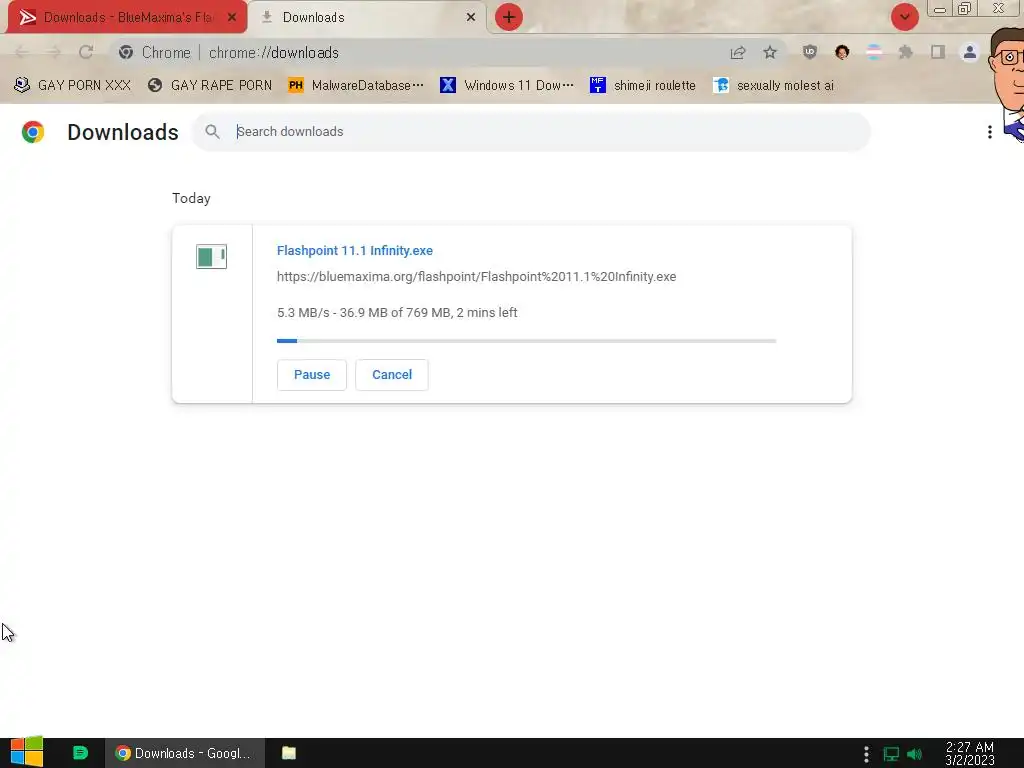
Task: Click the download speed status text
Action: click(x=397, y=313)
